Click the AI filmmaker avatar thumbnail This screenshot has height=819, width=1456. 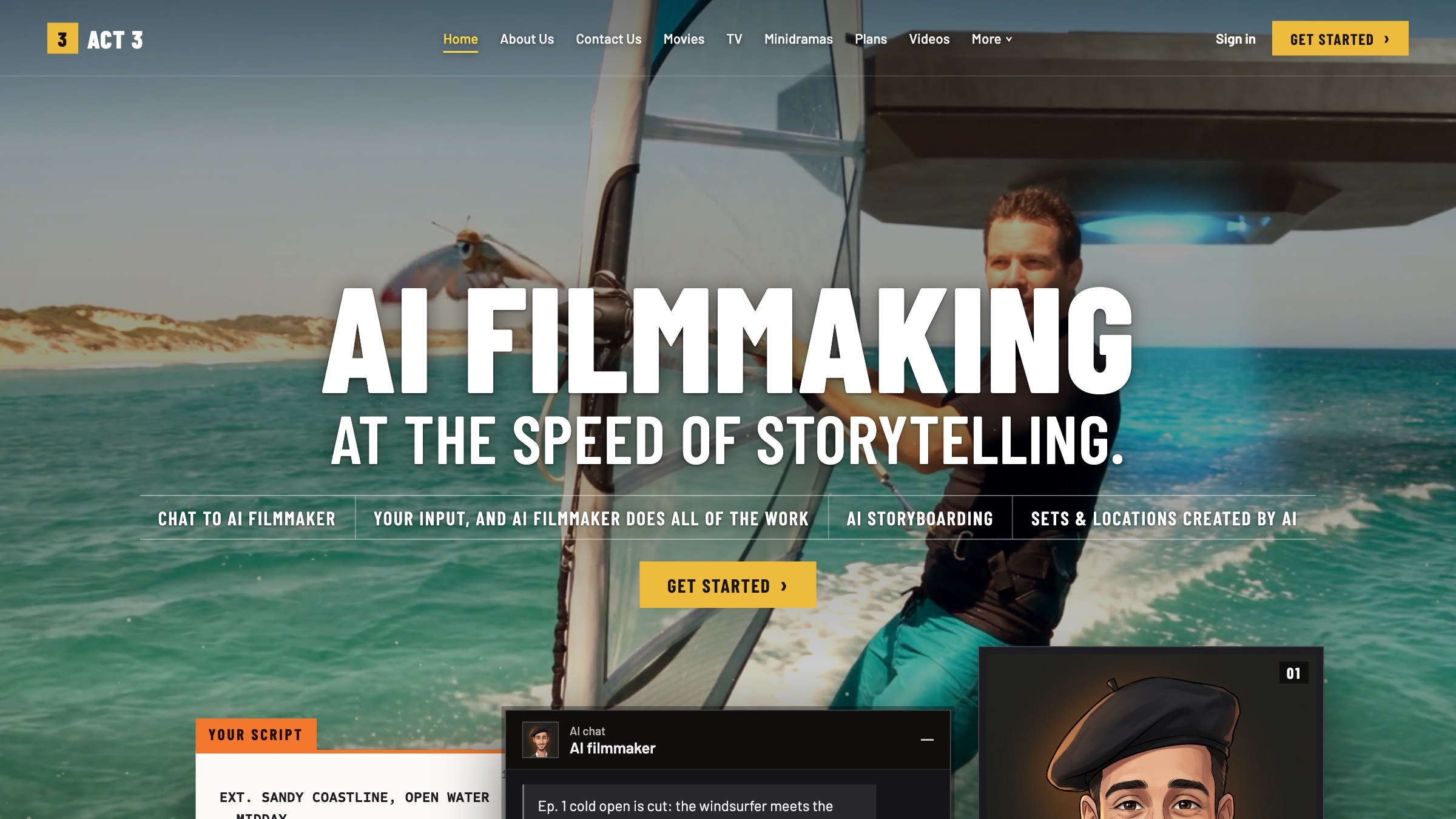click(540, 740)
